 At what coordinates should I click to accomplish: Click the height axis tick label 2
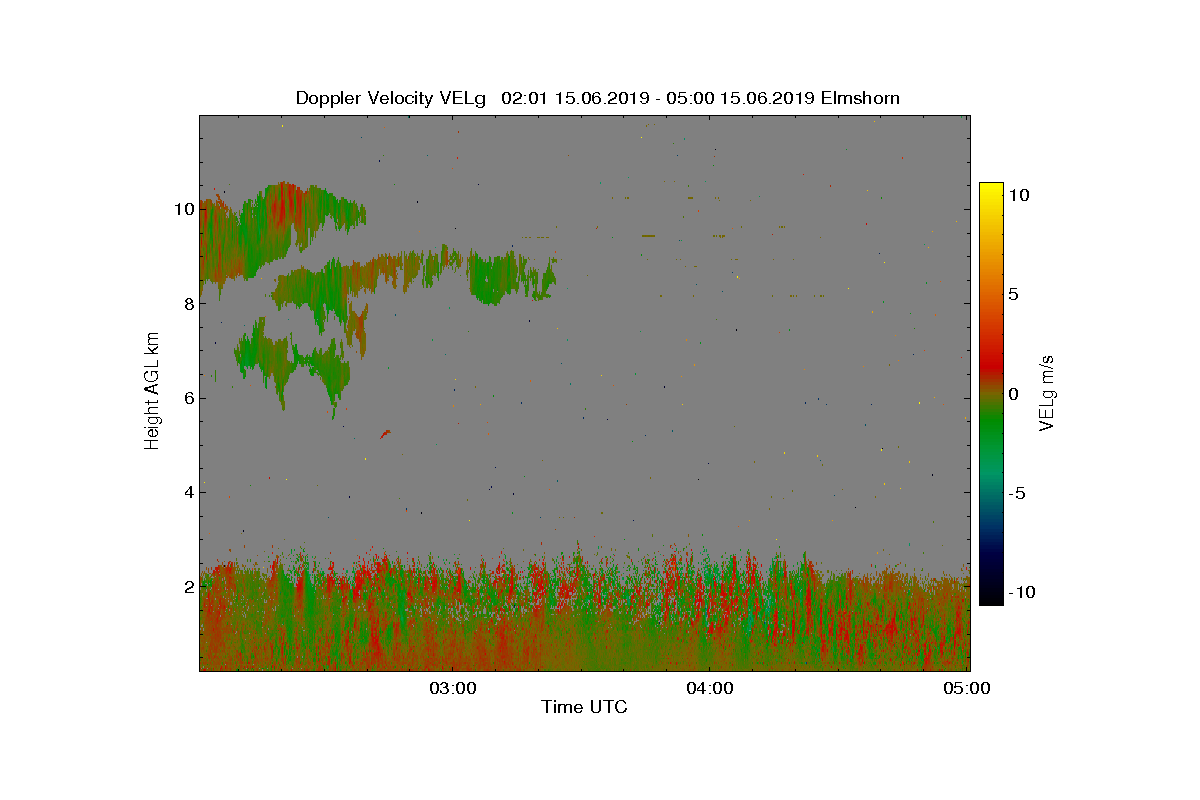coord(188,586)
